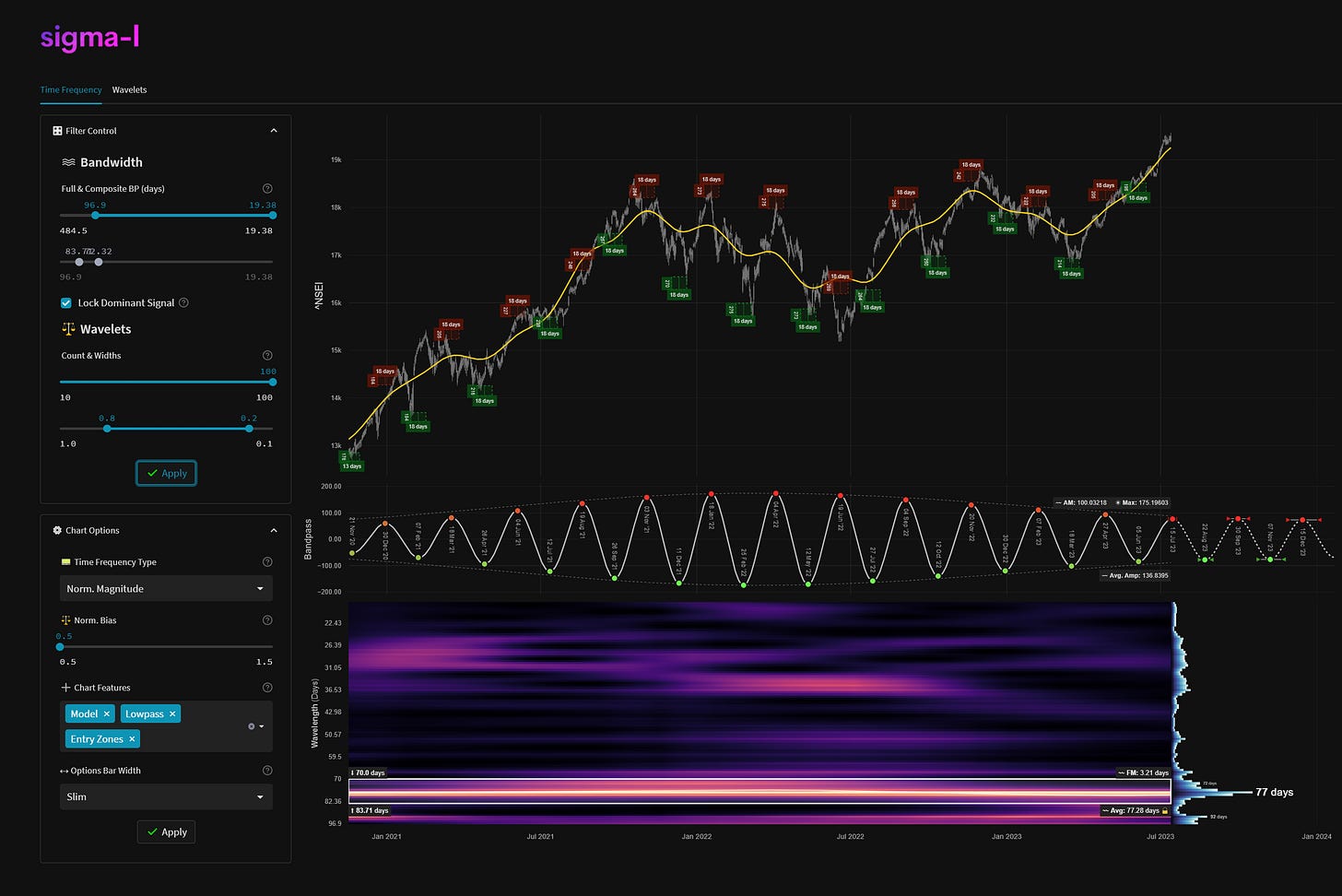The height and width of the screenshot is (896, 1342).
Task: Open help for Time Frequency Type
Action: click(267, 562)
